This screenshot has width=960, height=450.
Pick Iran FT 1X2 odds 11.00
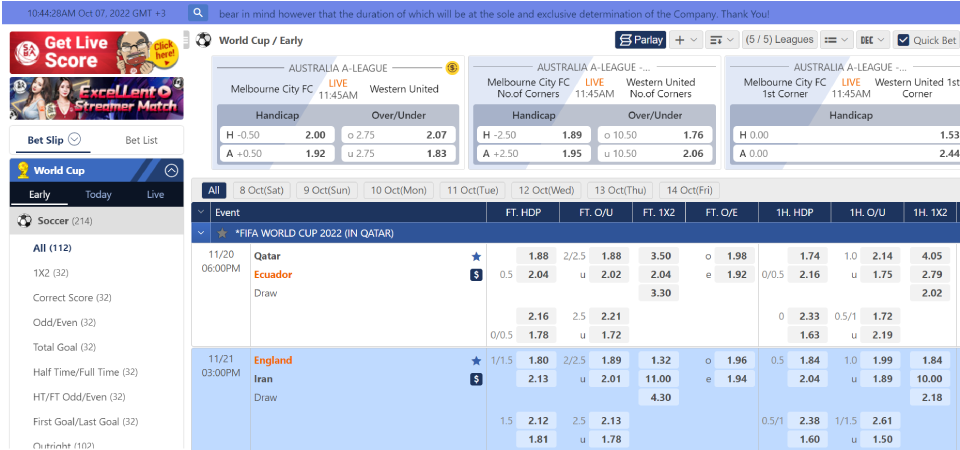[x=659, y=378]
